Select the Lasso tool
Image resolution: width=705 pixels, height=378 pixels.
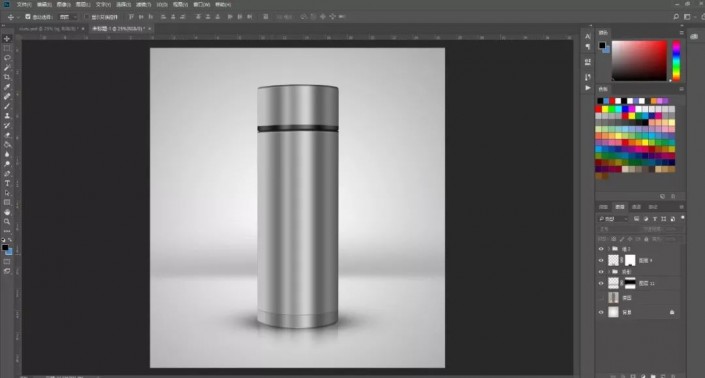point(7,58)
